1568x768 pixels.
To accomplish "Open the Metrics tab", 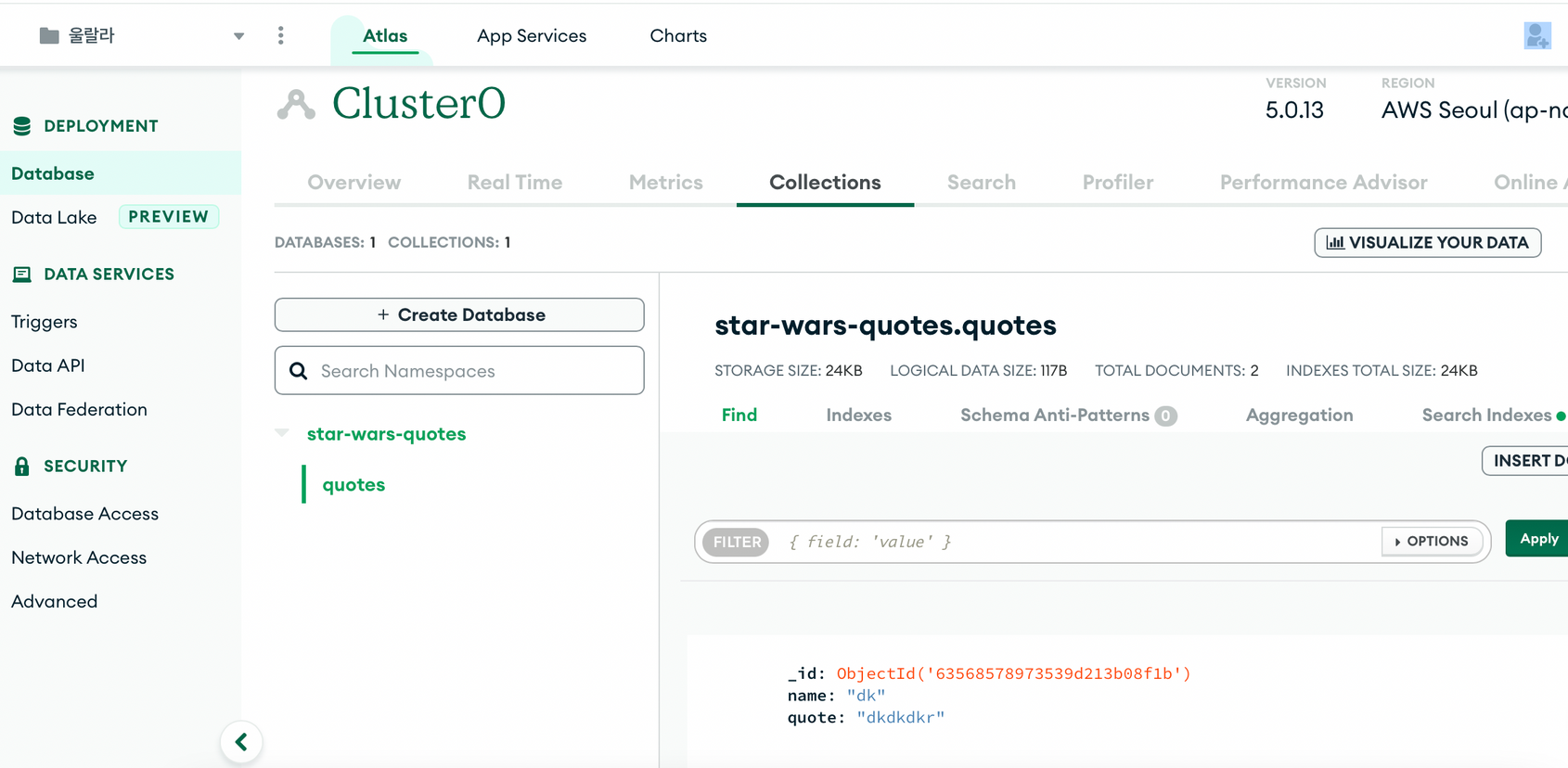I will click(x=666, y=182).
